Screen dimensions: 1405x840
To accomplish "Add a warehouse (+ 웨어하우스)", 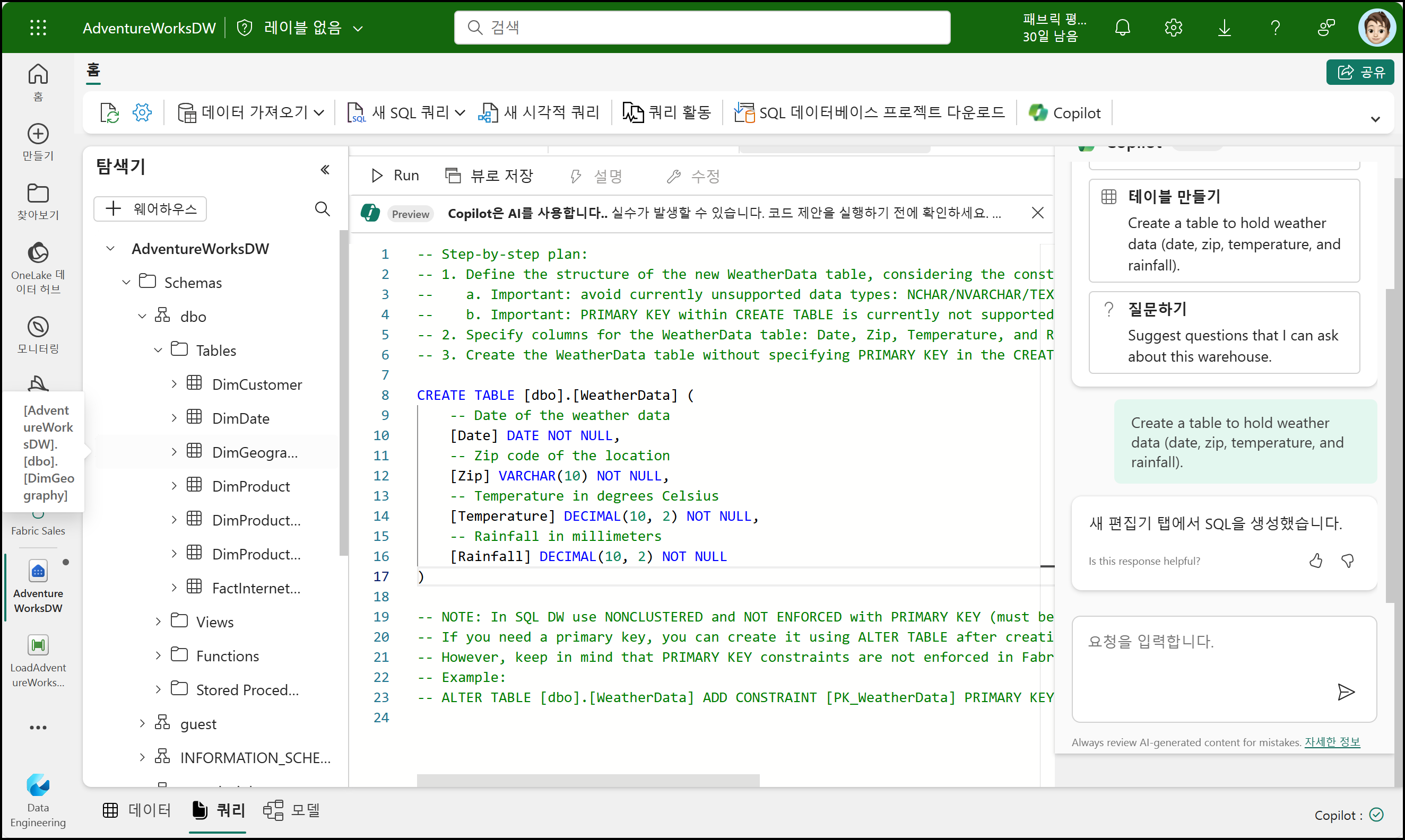I will [x=150, y=209].
